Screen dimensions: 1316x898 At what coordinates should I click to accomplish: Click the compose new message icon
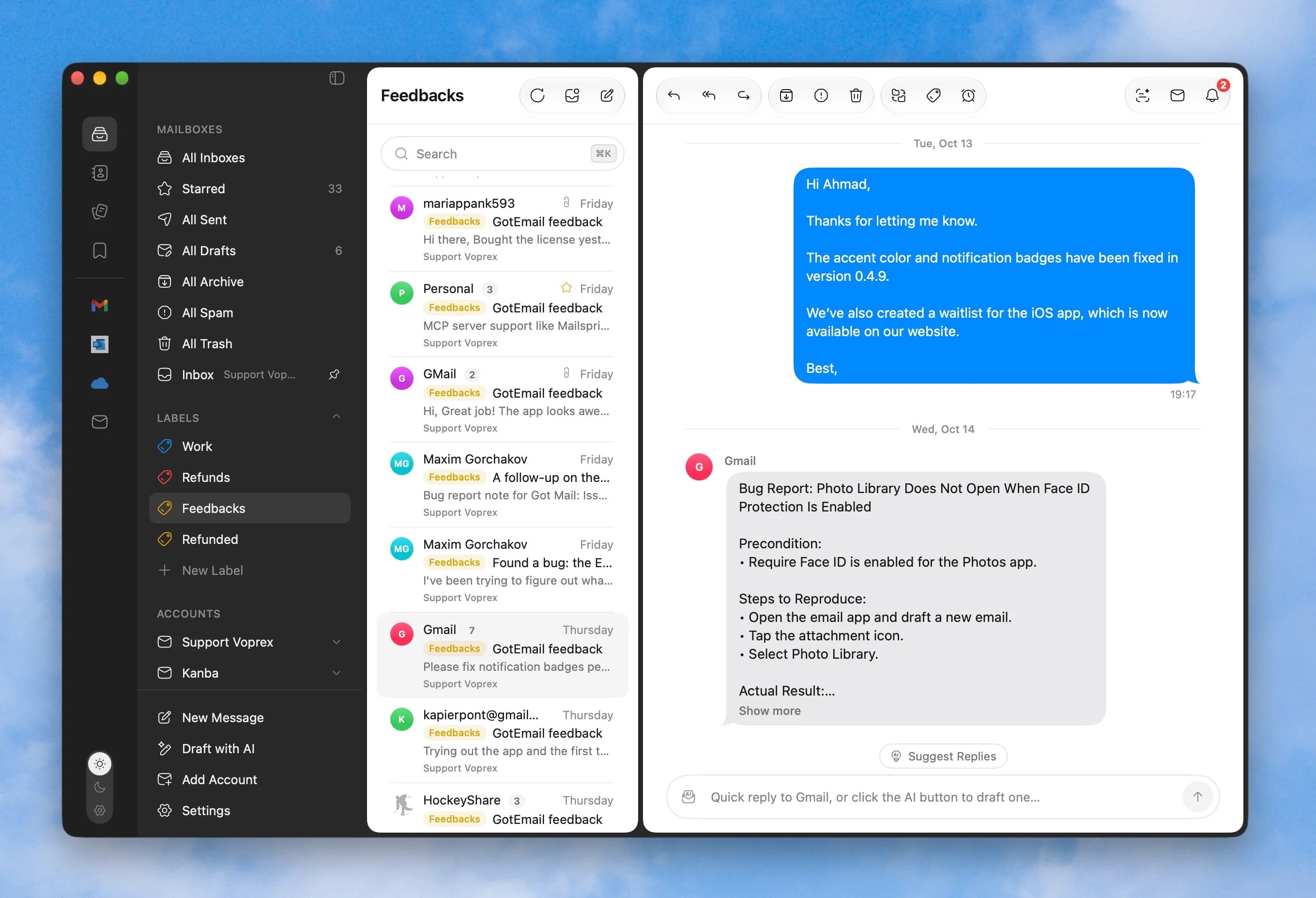coord(607,95)
